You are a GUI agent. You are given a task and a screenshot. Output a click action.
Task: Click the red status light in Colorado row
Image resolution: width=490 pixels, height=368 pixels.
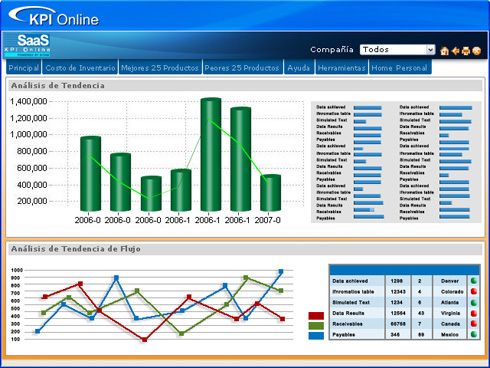474,291
